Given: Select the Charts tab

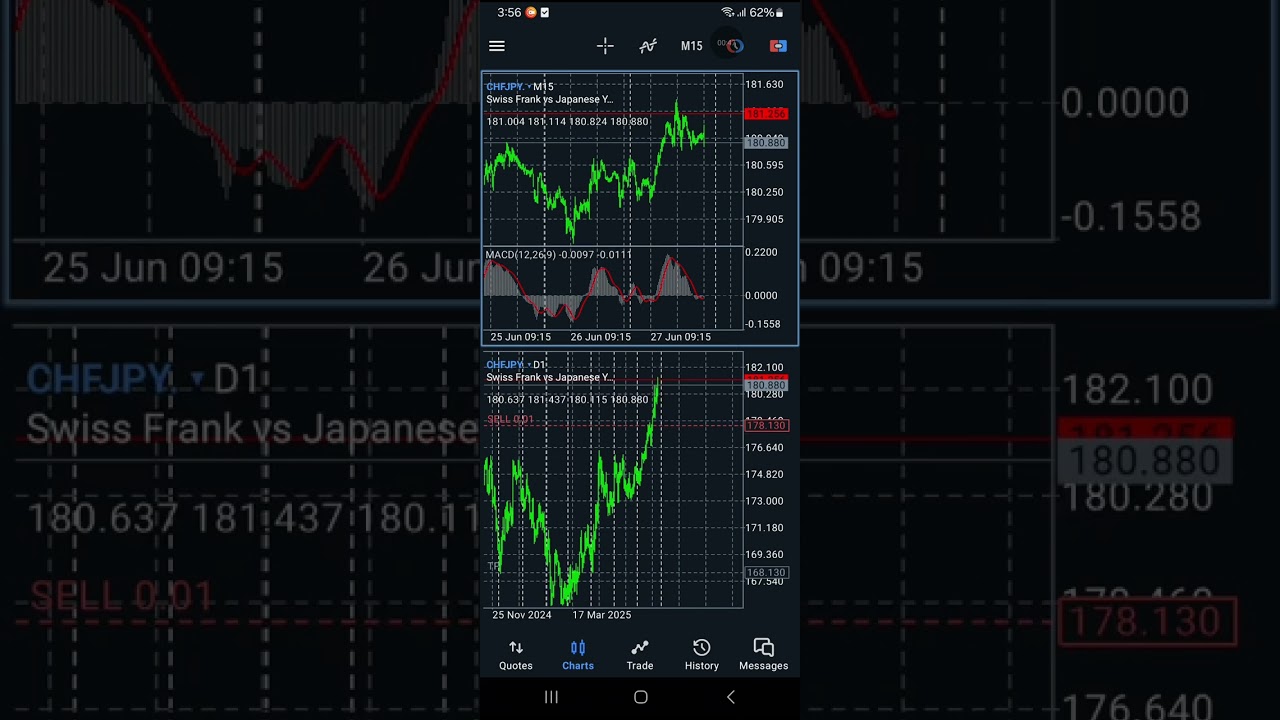Looking at the screenshot, I should pyautogui.click(x=578, y=655).
